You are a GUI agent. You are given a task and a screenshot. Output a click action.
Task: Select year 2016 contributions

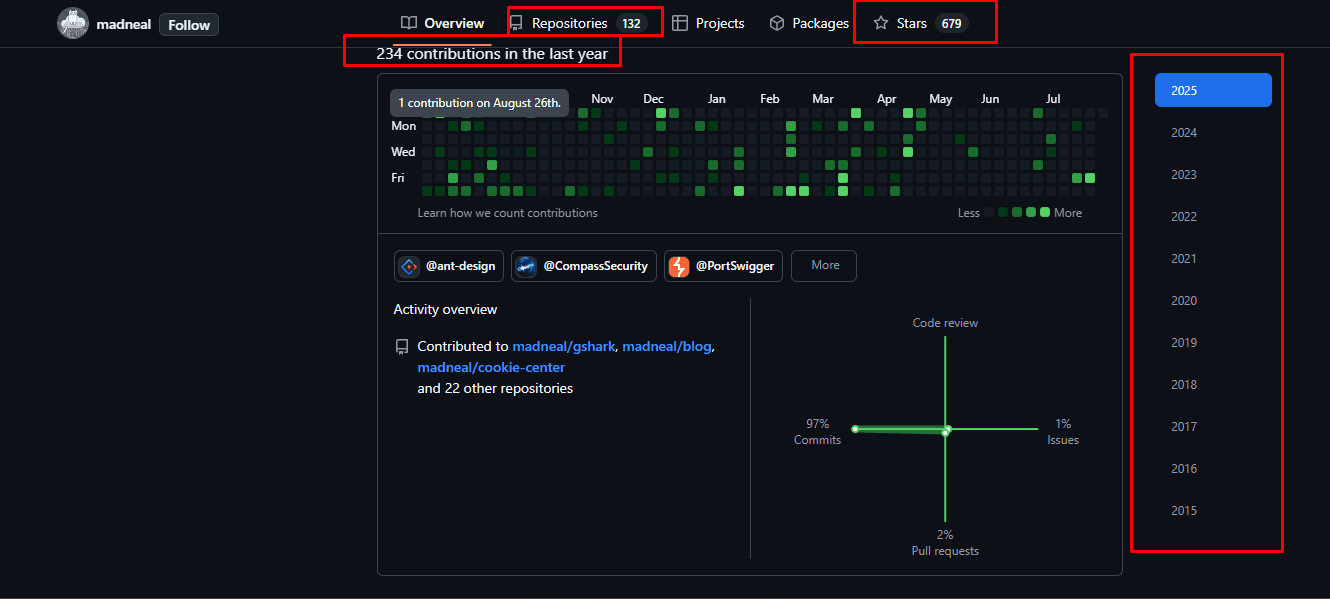(1213, 468)
